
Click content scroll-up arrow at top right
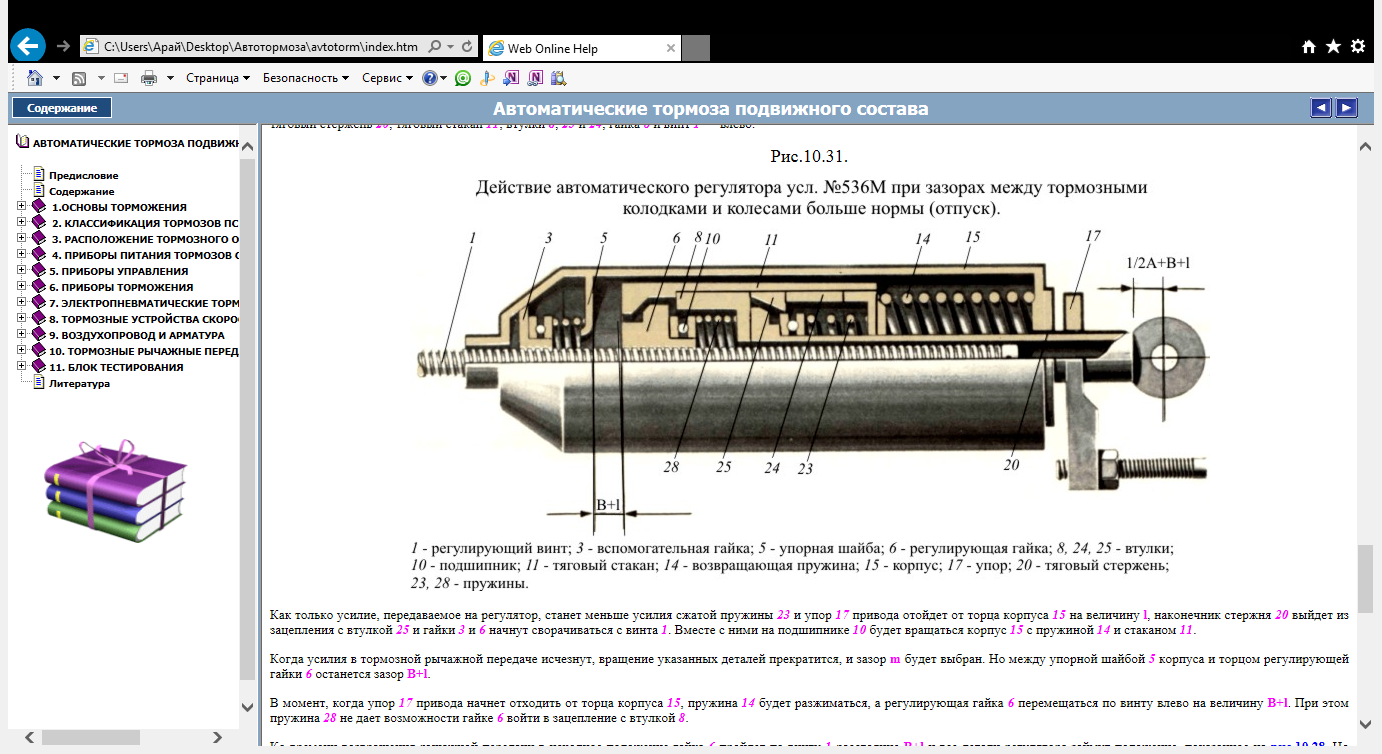tap(1365, 146)
